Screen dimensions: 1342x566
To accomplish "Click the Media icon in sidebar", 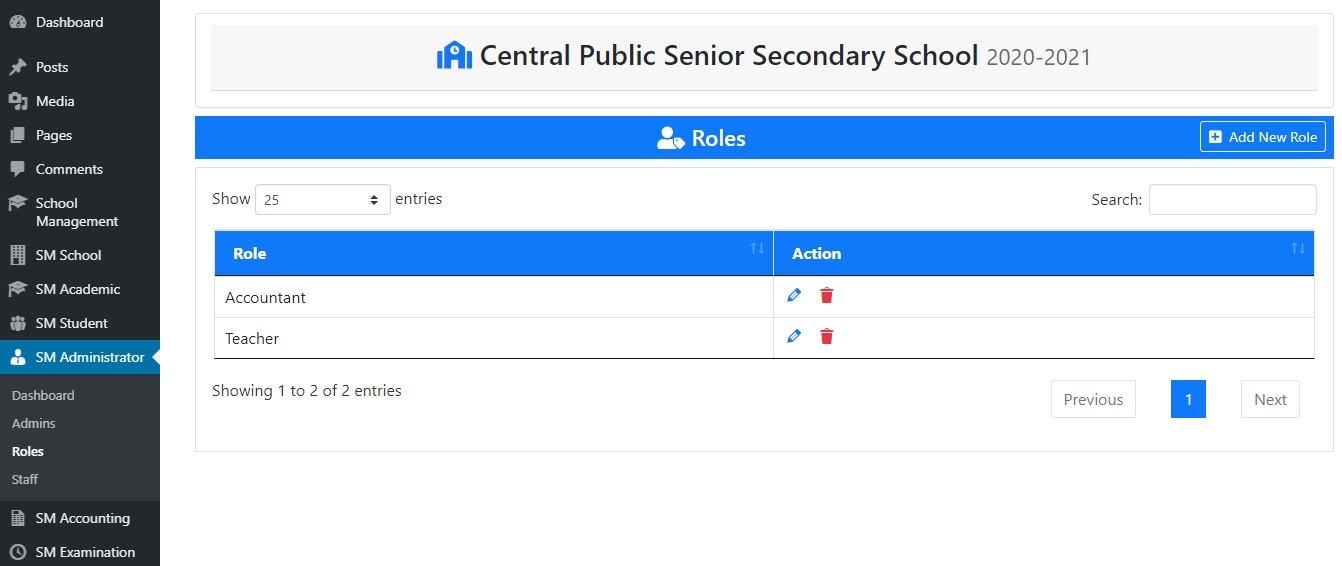I will click(17, 101).
